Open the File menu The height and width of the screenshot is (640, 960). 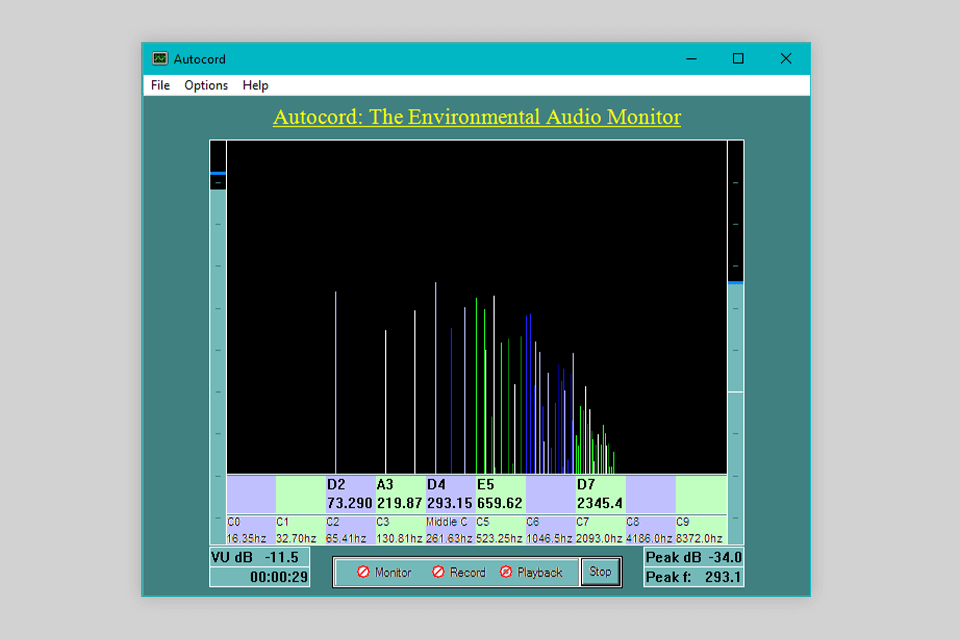click(160, 85)
